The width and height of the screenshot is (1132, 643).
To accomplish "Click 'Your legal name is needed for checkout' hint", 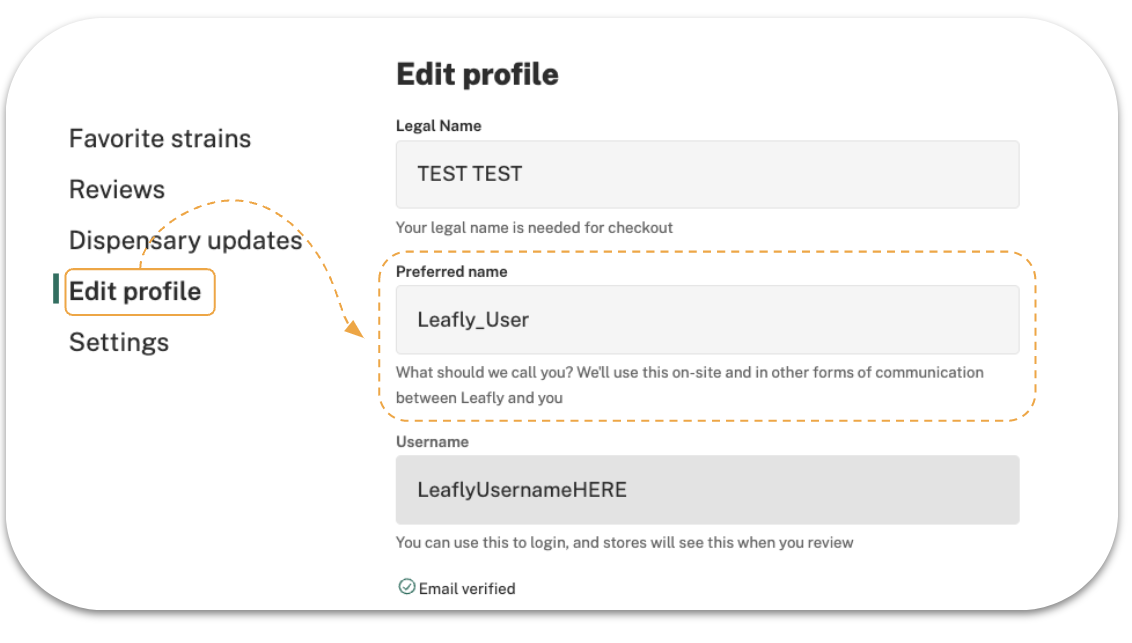I will click(534, 228).
